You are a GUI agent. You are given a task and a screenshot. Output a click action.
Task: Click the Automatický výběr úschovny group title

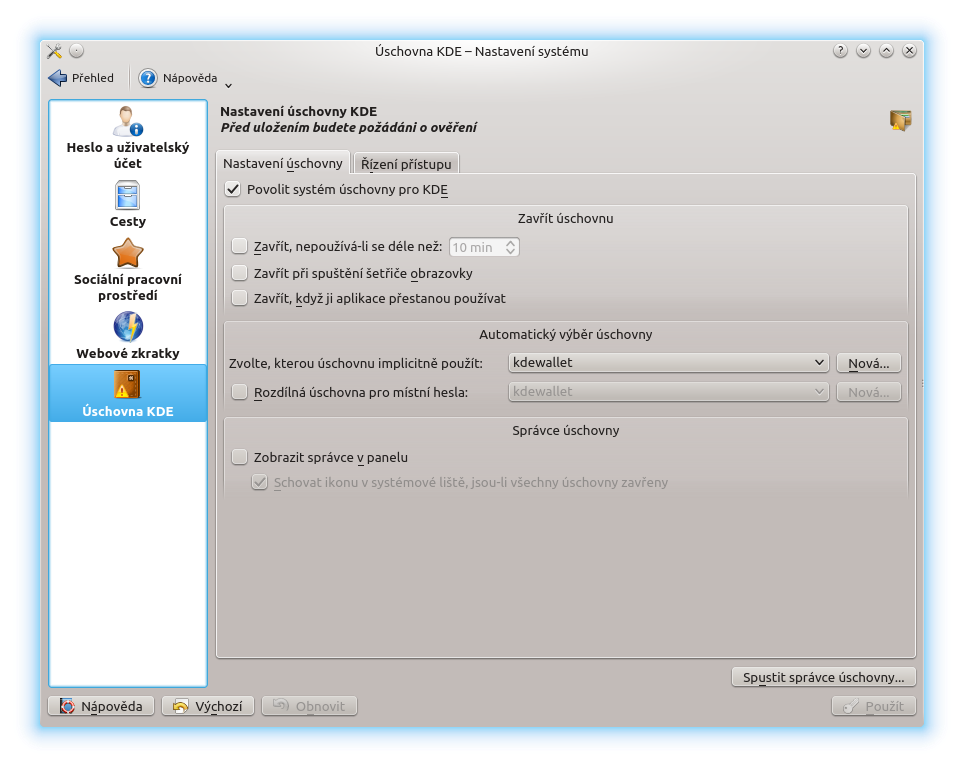[x=566, y=334]
